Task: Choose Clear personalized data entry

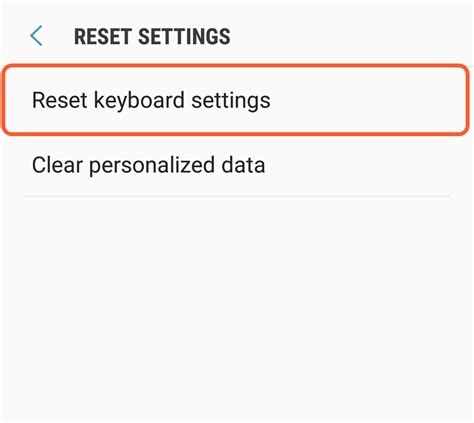Action: (237, 165)
